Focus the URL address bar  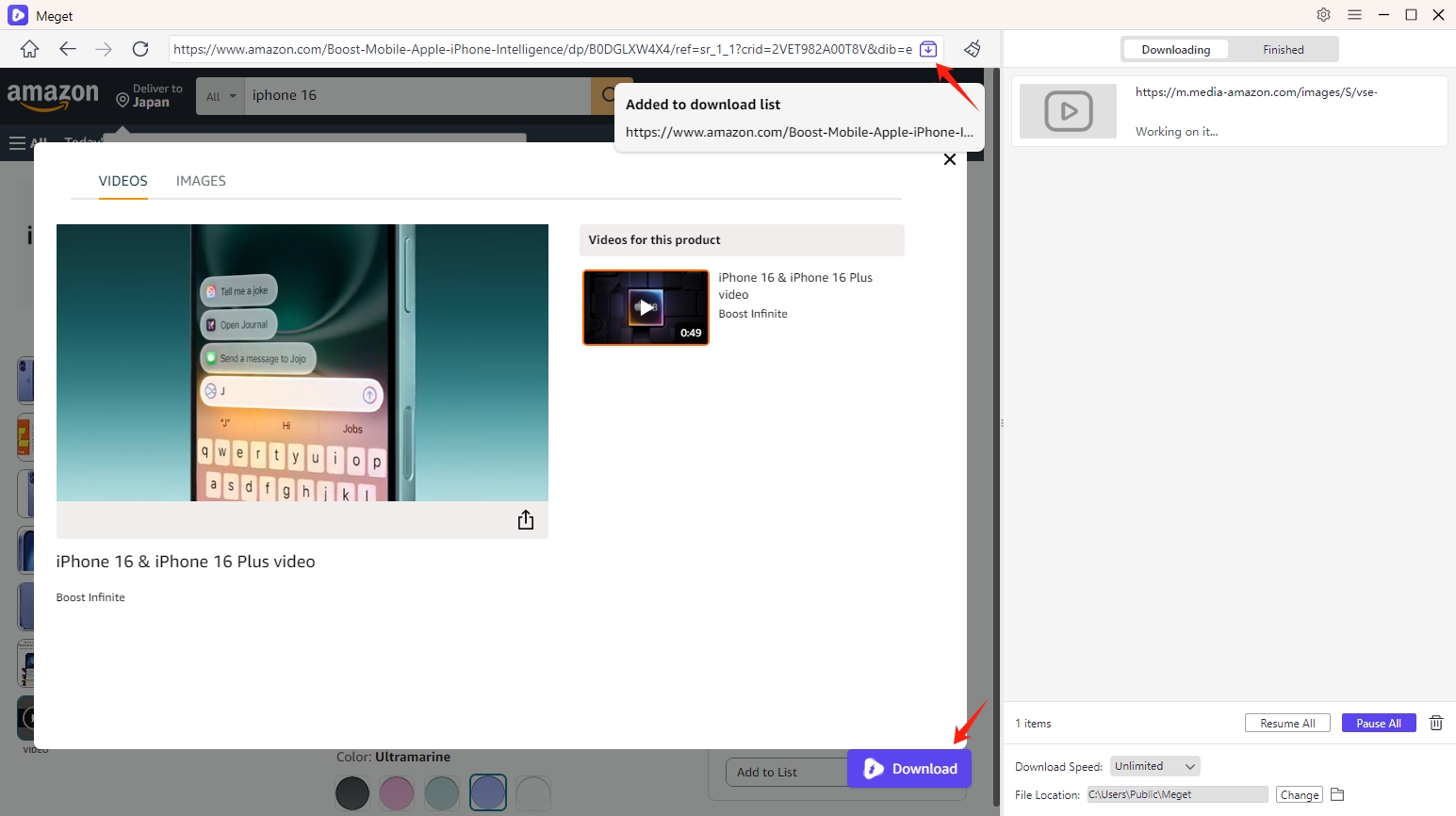click(543, 49)
